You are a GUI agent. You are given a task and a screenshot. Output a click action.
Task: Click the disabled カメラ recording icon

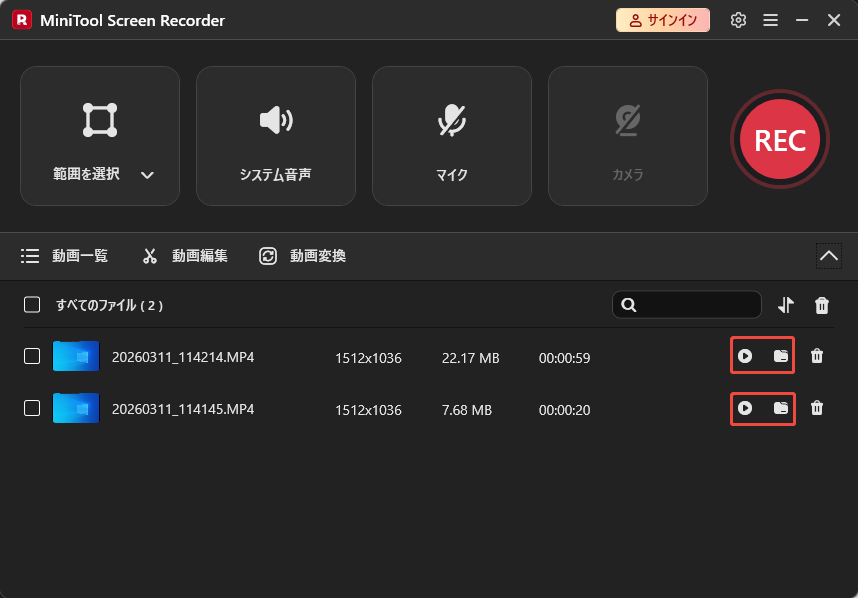[627, 120]
